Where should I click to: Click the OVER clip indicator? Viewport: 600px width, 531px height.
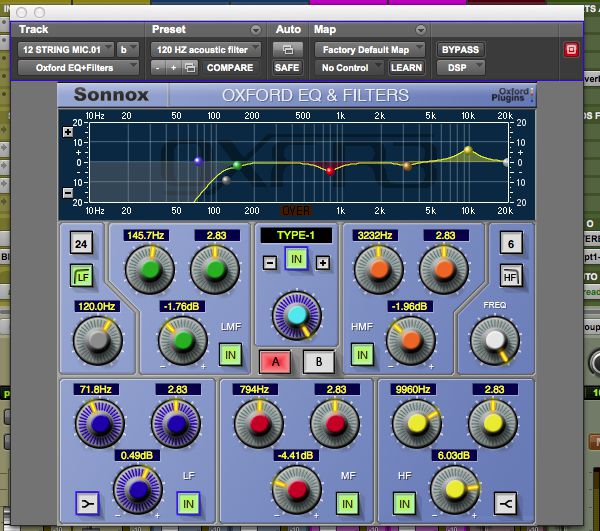[296, 210]
